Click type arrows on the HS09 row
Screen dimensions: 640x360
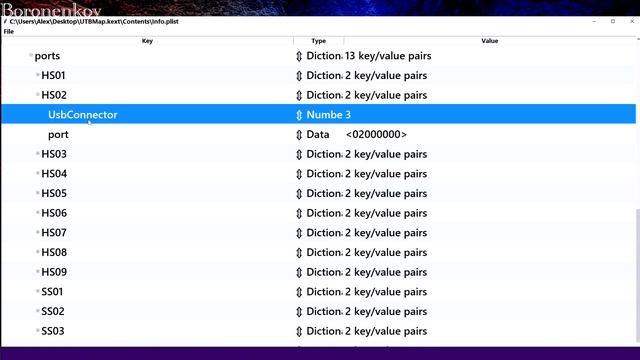tap(299, 272)
